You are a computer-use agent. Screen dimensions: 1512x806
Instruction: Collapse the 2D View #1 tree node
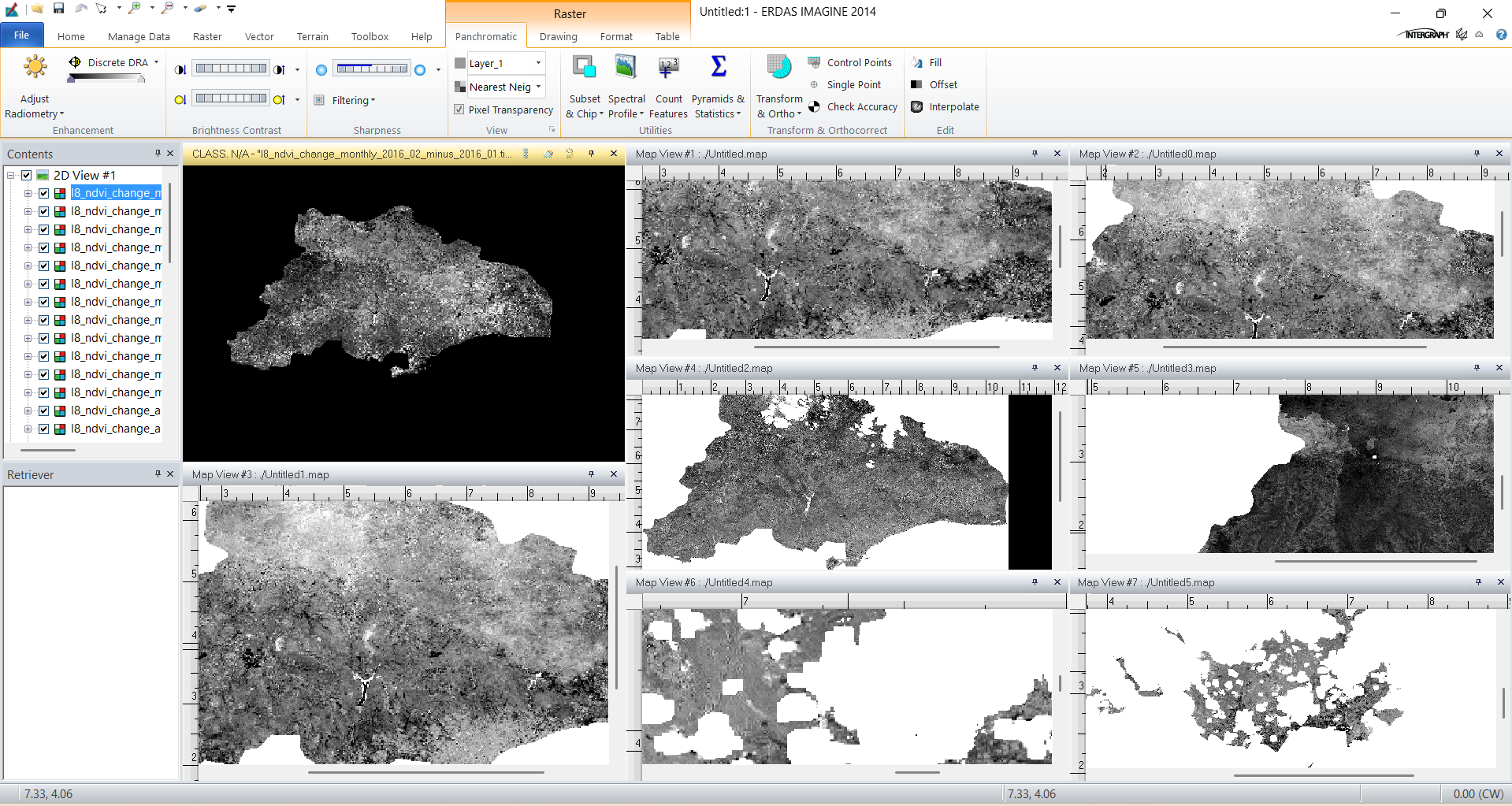coord(11,175)
